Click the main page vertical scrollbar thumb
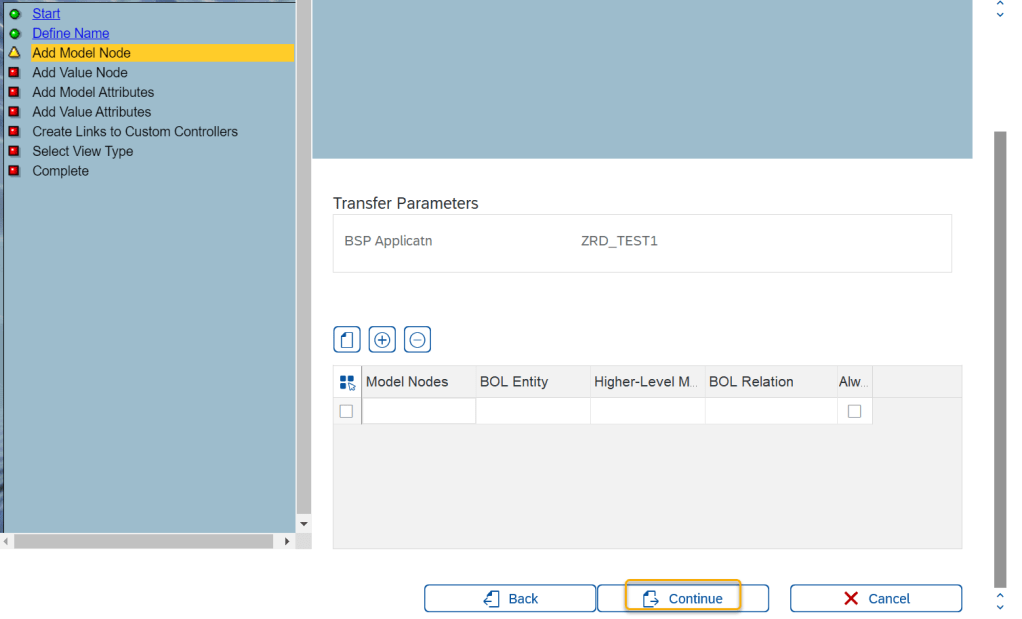1022x619 pixels. pos(1000,360)
